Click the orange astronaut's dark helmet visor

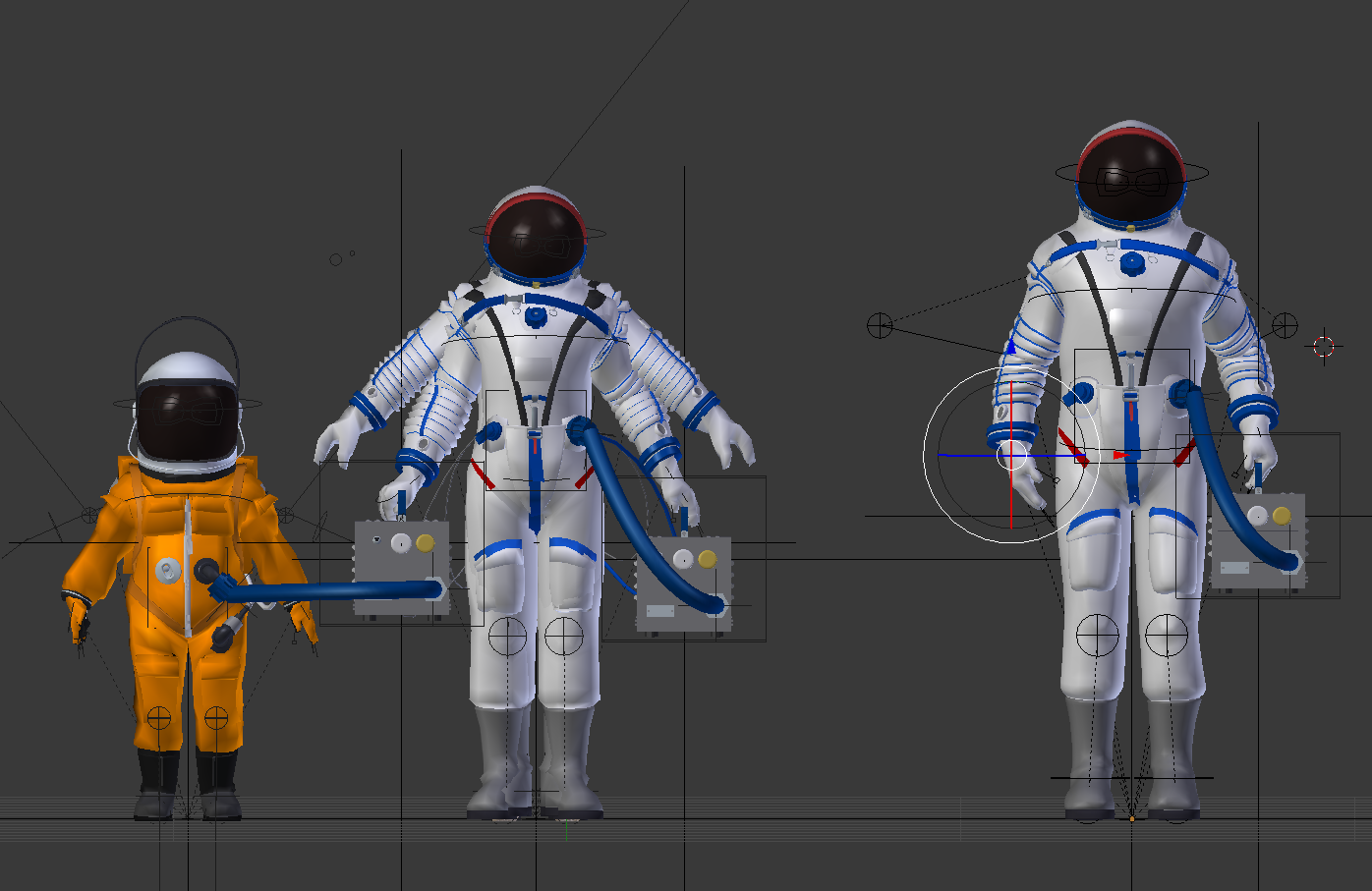[187, 418]
